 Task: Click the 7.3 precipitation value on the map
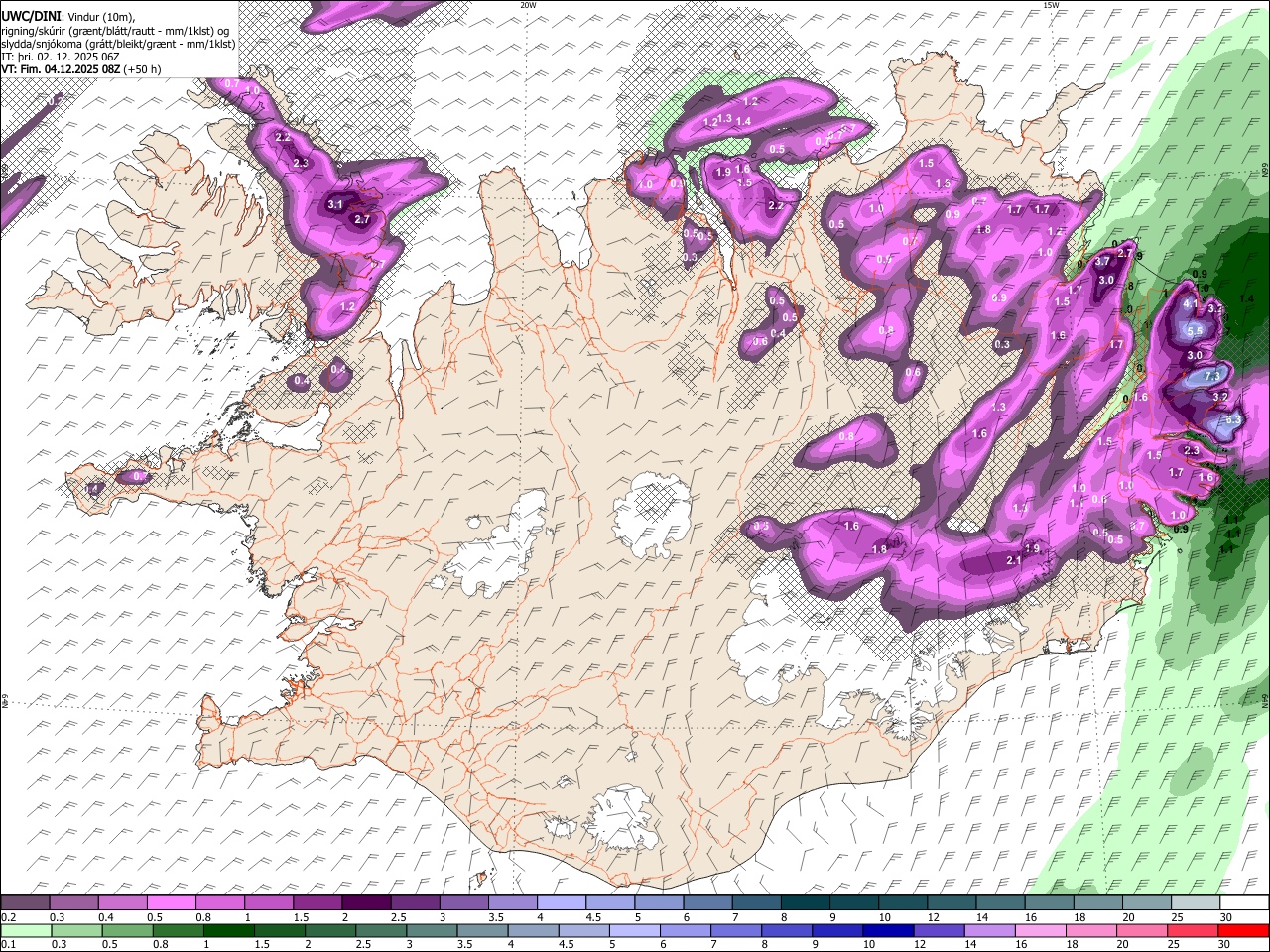point(1211,377)
